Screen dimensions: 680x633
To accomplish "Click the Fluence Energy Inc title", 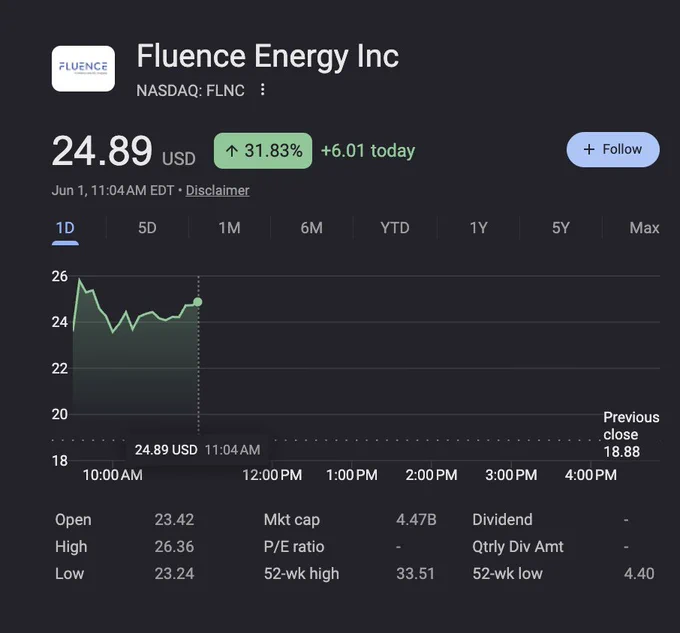I will click(x=268, y=56).
